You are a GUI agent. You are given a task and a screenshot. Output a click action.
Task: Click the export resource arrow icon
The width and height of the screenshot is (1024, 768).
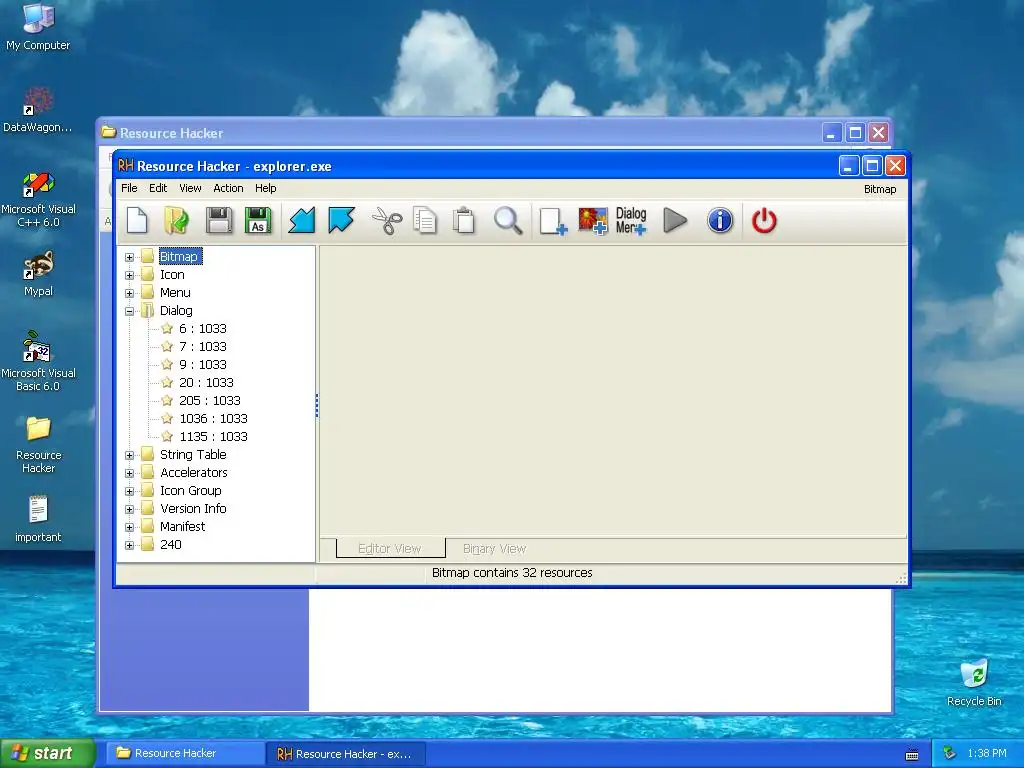(x=341, y=220)
